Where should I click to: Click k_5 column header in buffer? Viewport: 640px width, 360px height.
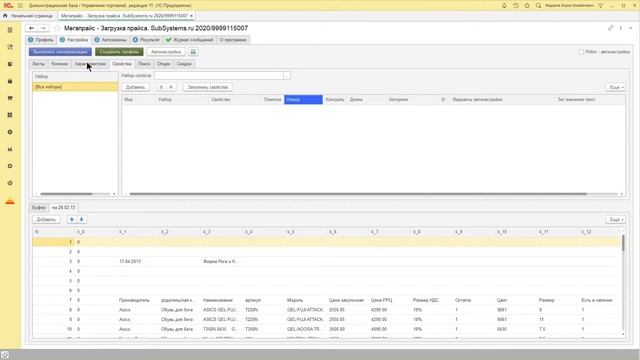pyautogui.click(x=291, y=232)
